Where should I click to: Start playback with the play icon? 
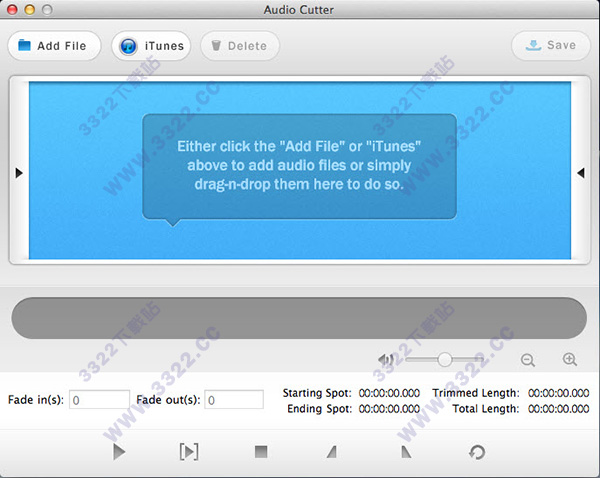[x=119, y=452]
